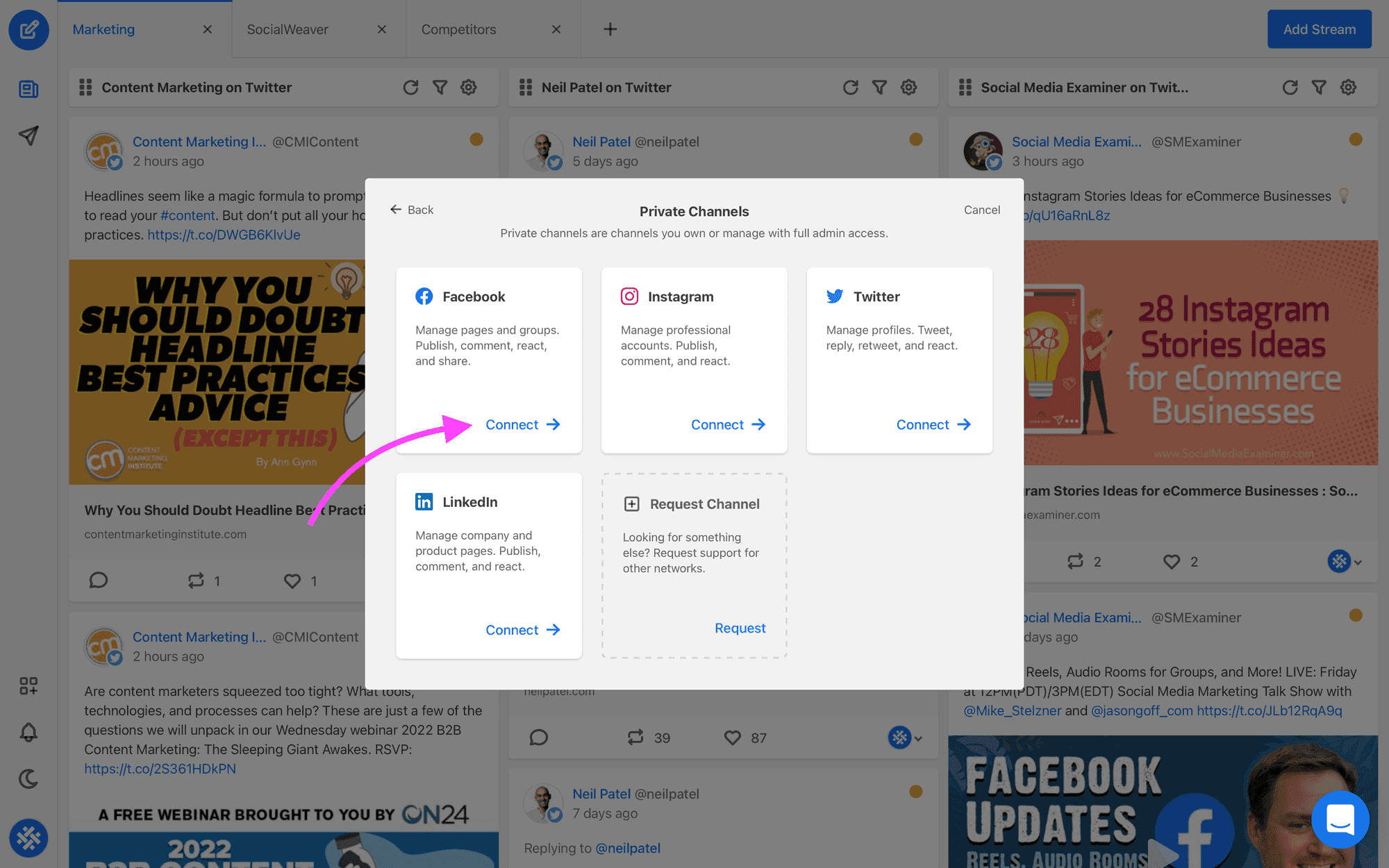Refresh the Social Media Examiner stream
Image resolution: width=1389 pixels, height=868 pixels.
[x=1290, y=87]
